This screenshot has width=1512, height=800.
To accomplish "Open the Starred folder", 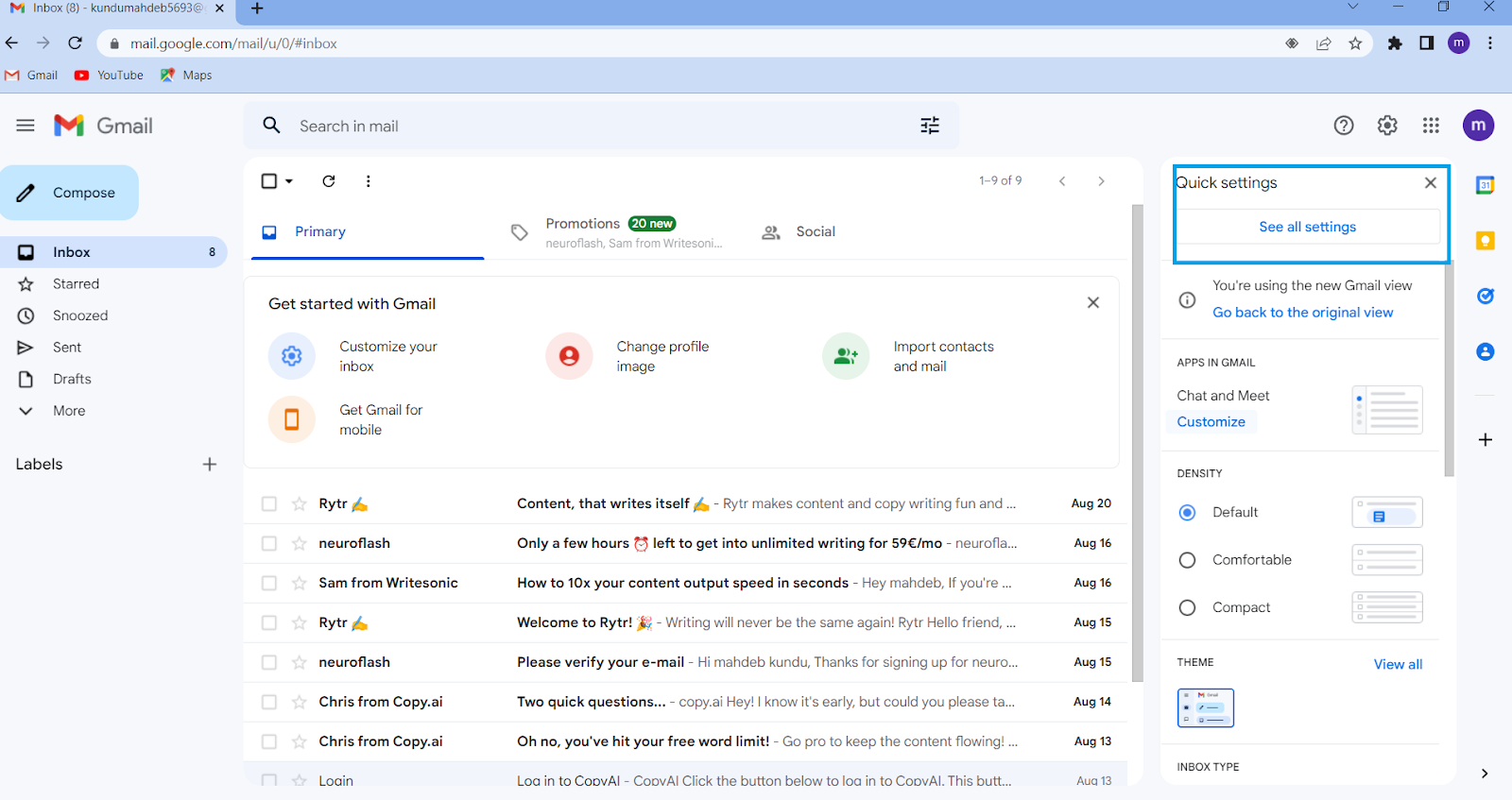I will pyautogui.click(x=113, y=284).
